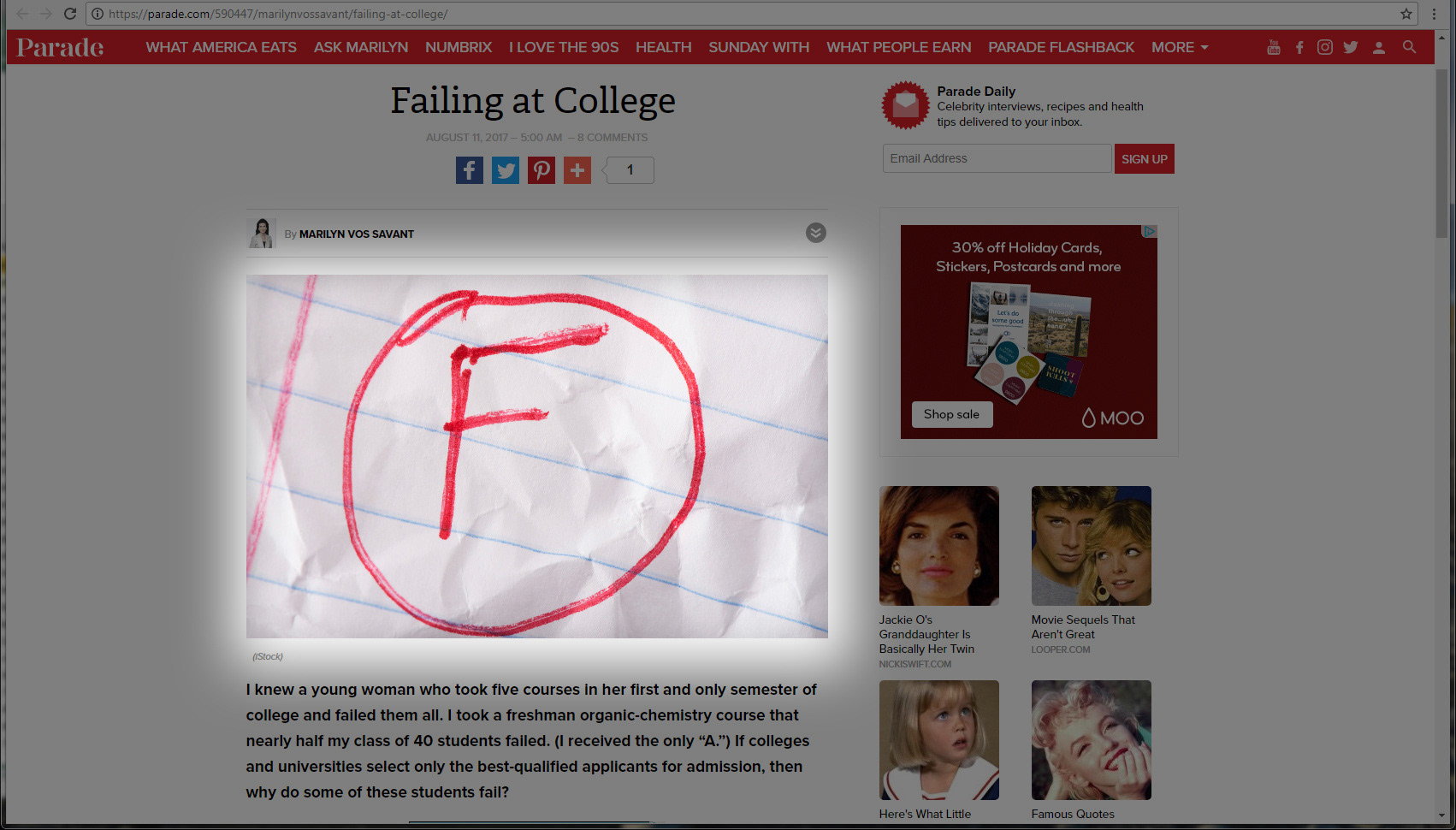Open Parade Instagram page icon
The height and width of the screenshot is (830, 1456).
click(1324, 47)
